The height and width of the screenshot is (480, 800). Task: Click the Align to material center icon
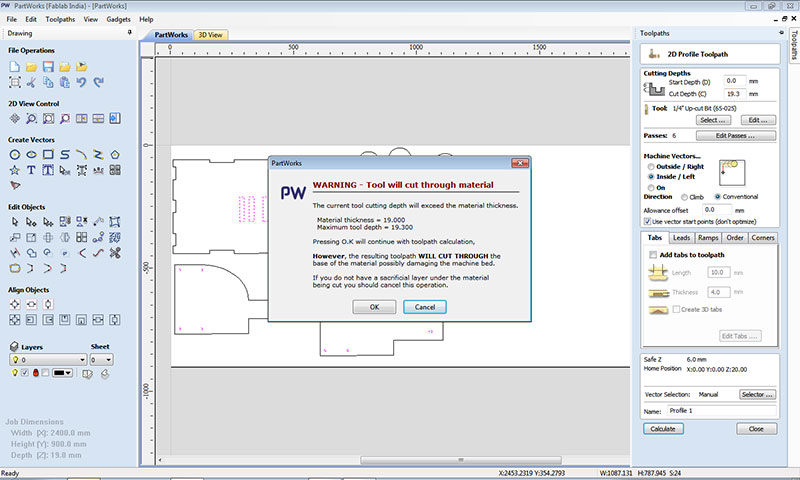click(15, 305)
